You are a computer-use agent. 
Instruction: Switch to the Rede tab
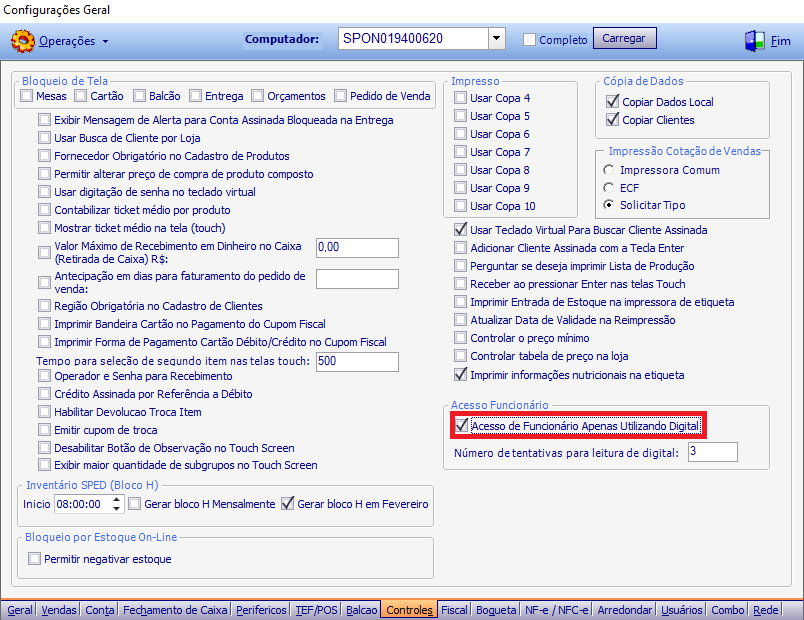coord(766,610)
